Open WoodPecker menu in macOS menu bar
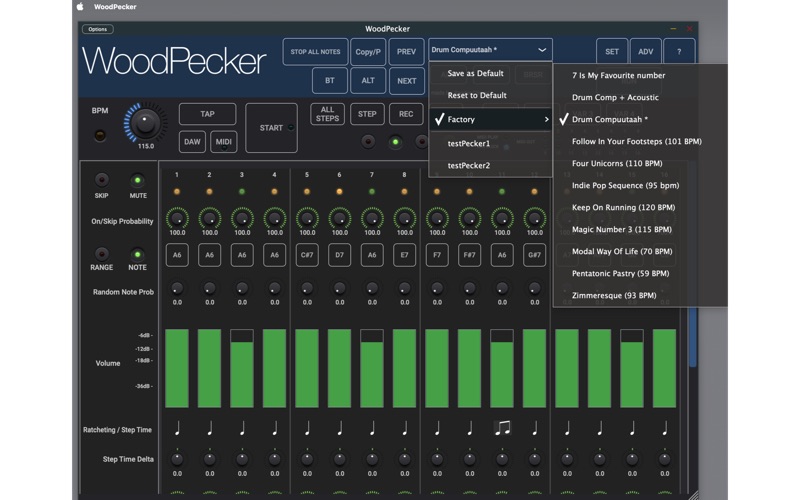This screenshot has height=500, width=800. click(x=115, y=7)
